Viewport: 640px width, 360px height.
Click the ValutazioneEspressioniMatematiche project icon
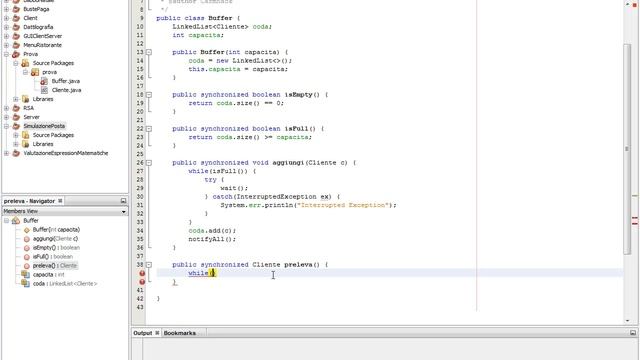[16, 153]
